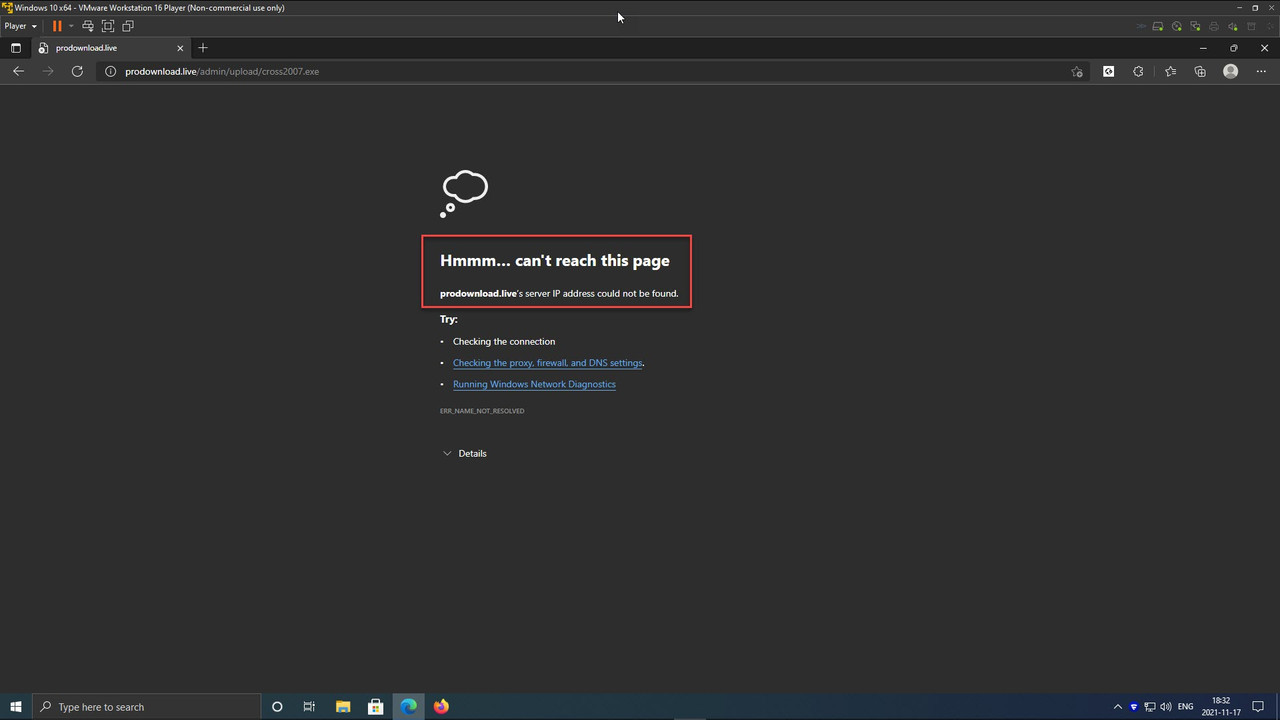Open the Windows Start menu
Viewport: 1280px width, 720px height.
pos(15,707)
